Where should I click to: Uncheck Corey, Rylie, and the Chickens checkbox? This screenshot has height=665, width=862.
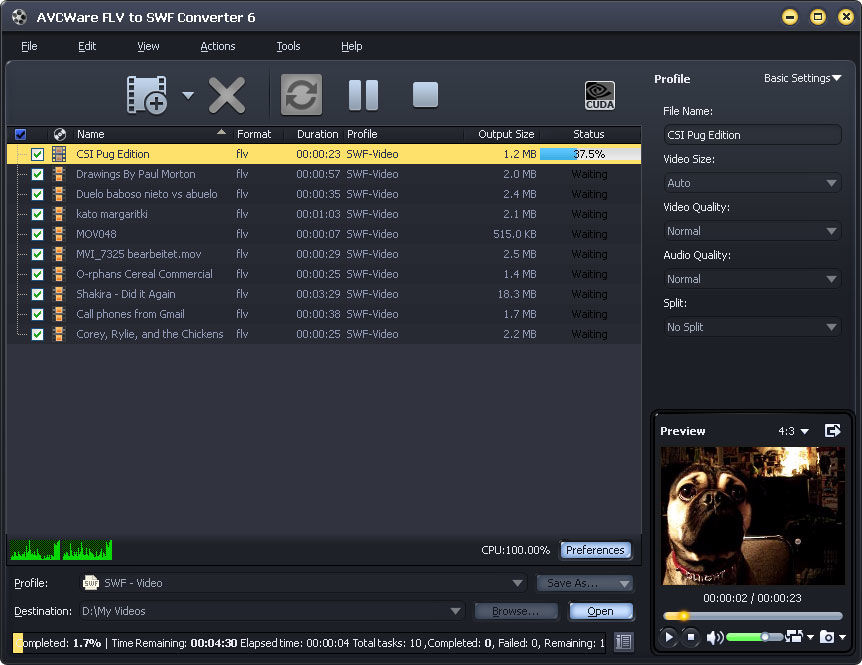[37, 334]
